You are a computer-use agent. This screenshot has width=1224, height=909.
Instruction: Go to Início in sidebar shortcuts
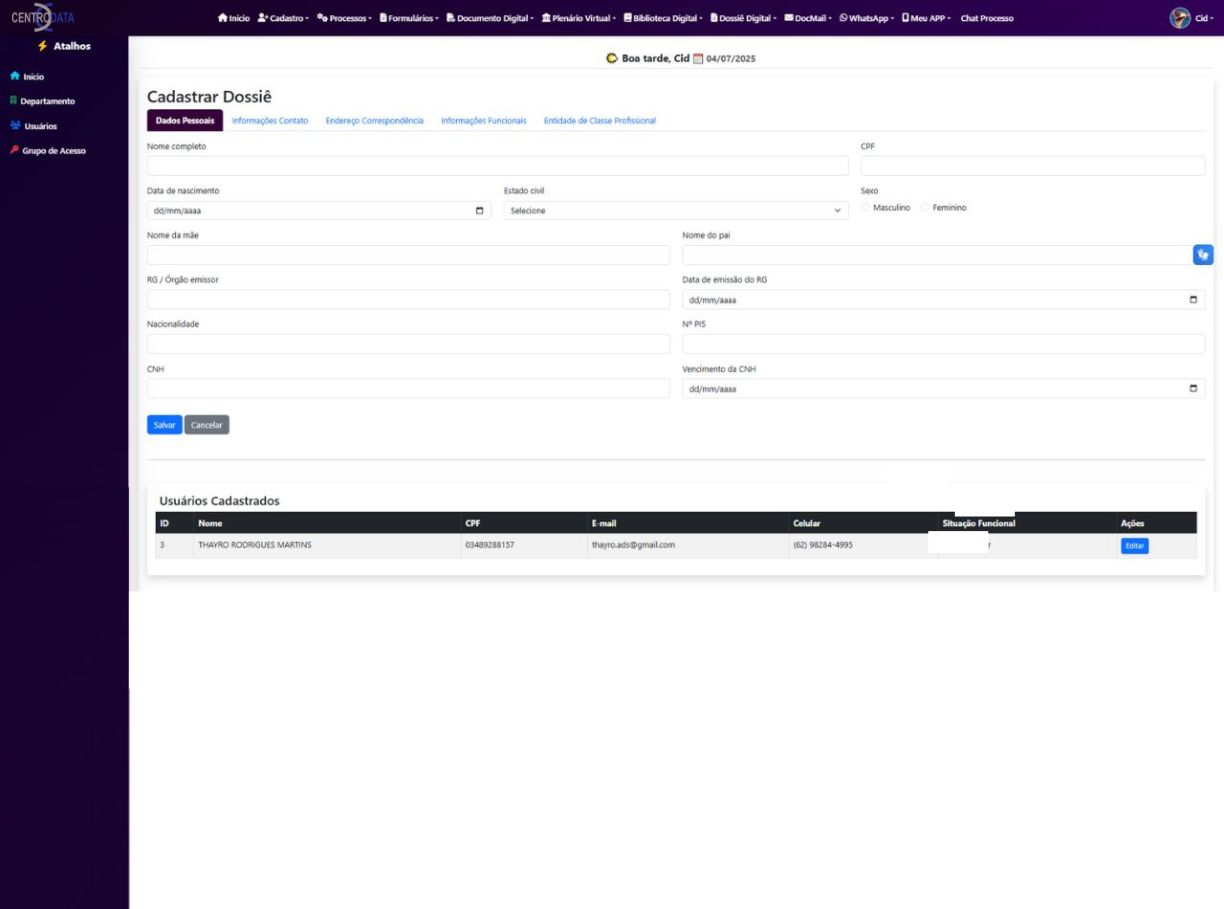pyautogui.click(x=27, y=76)
